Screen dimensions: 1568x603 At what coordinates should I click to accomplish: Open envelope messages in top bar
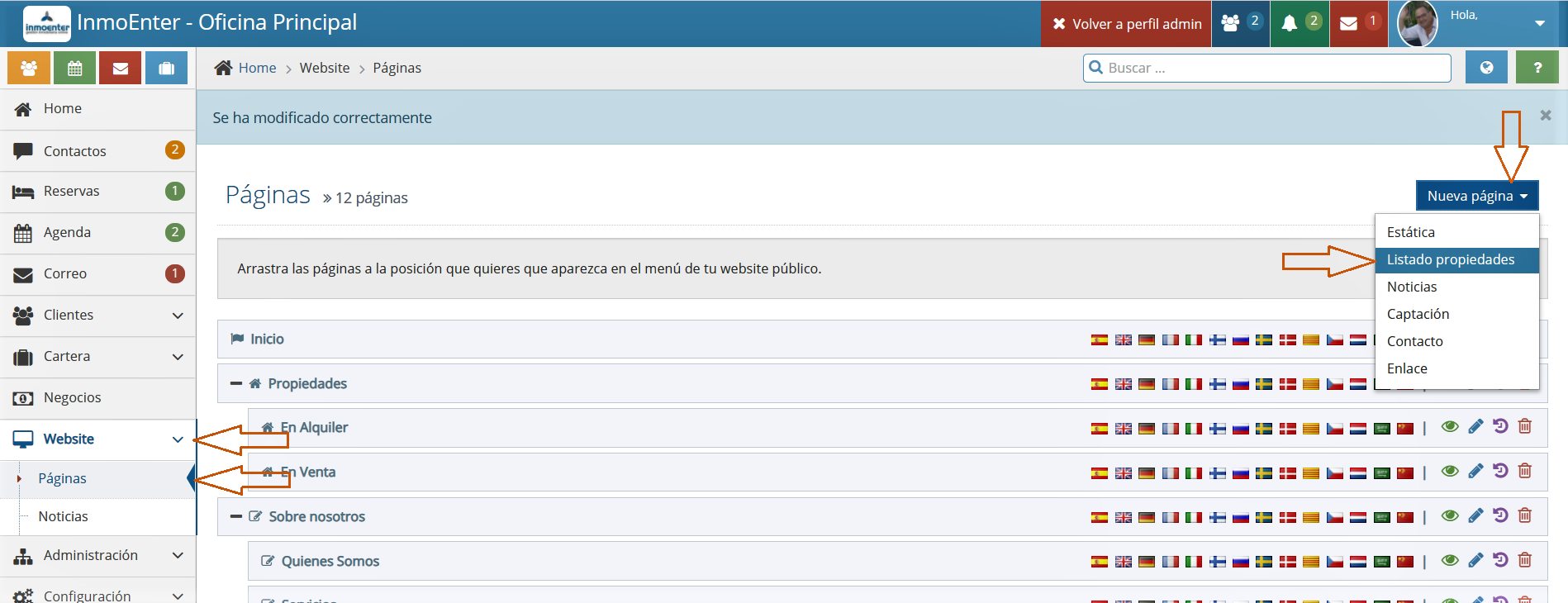(x=1359, y=23)
